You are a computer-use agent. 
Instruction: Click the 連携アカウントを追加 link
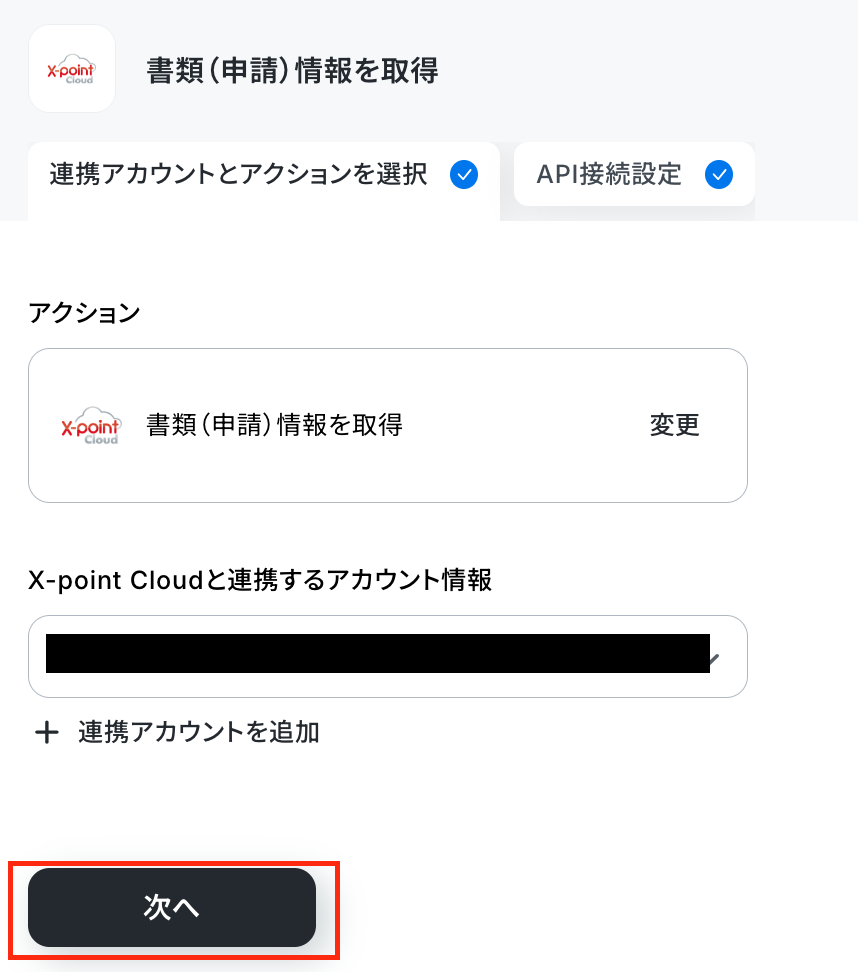click(198, 732)
